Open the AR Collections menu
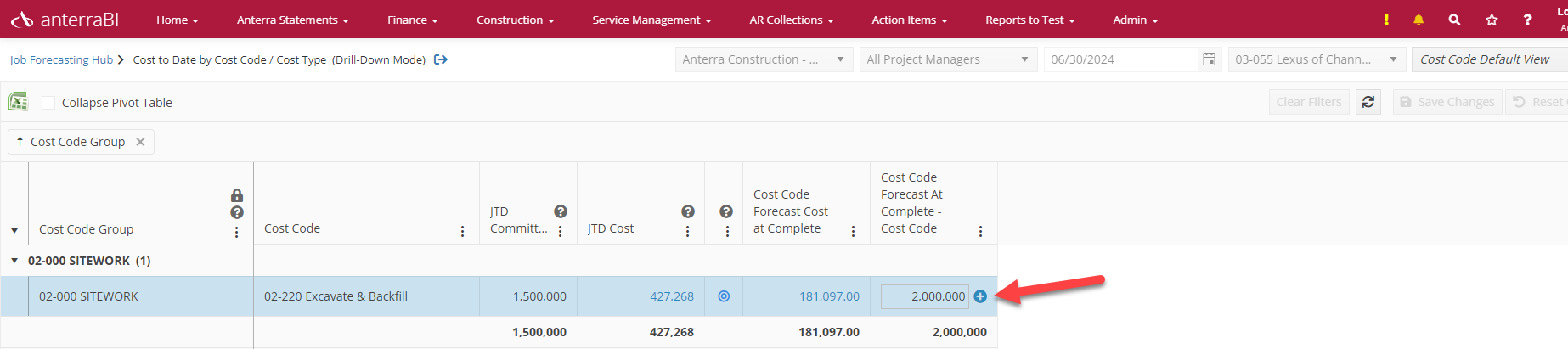This screenshot has width=1568, height=349. (x=792, y=20)
